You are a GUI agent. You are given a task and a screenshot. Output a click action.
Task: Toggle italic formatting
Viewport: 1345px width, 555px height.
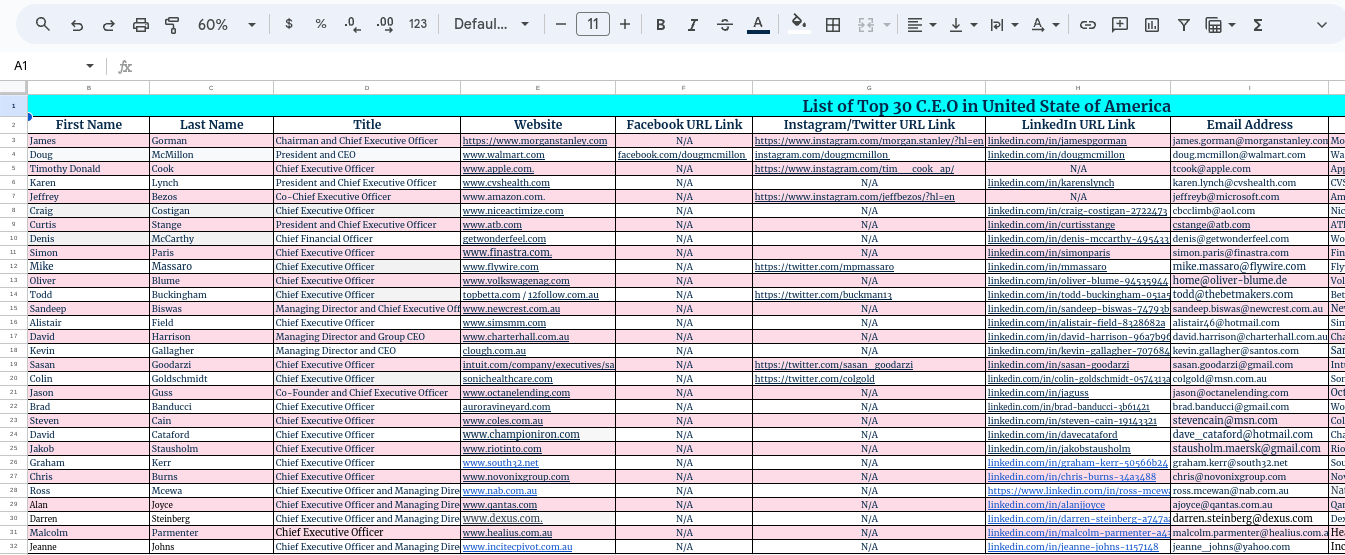(693, 24)
